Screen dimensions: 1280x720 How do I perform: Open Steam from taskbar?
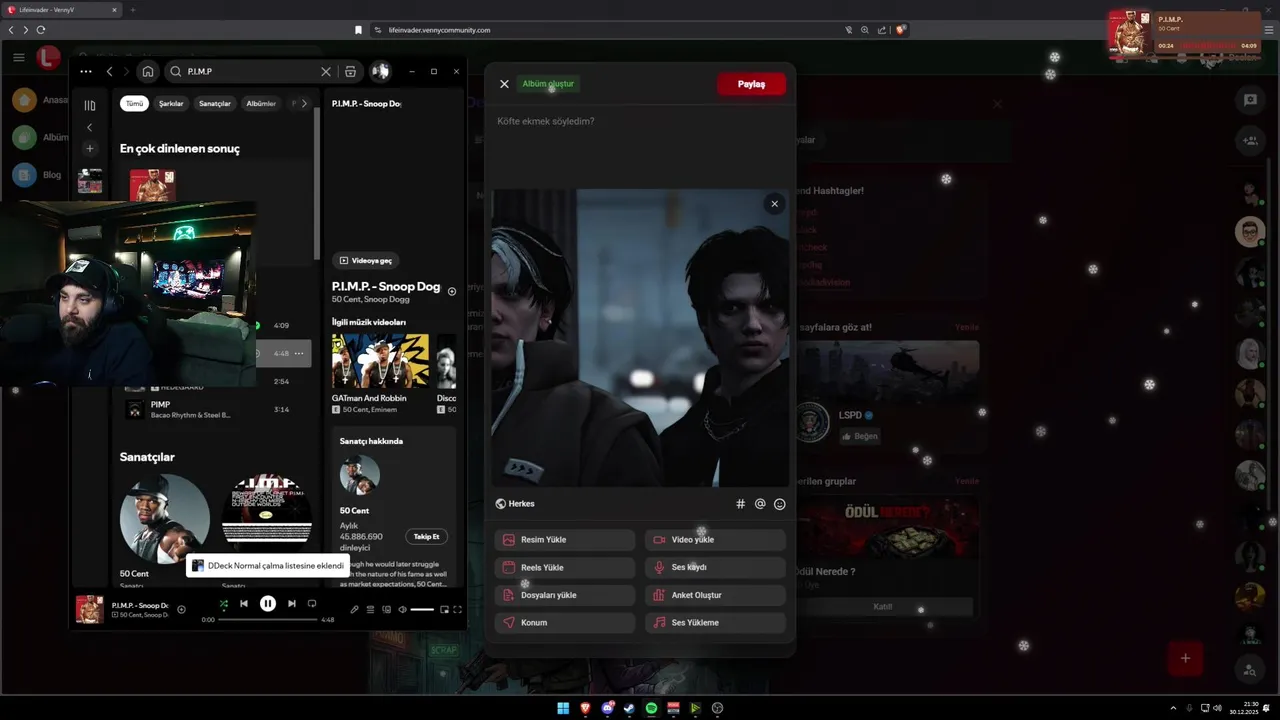pos(629,708)
